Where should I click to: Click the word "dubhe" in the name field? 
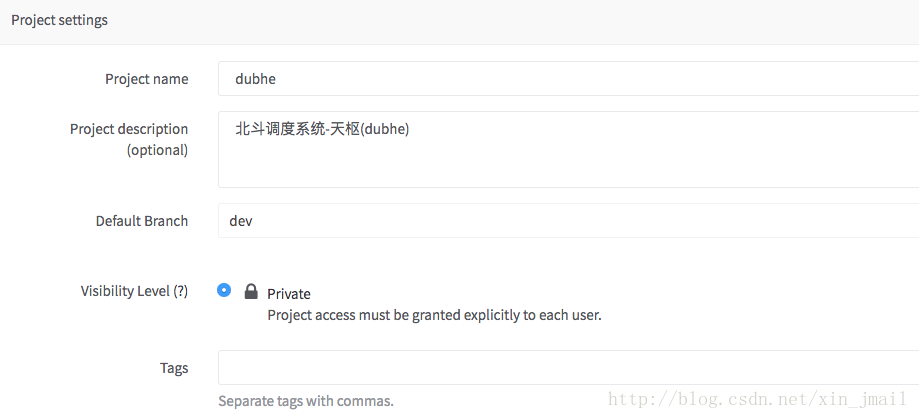(x=254, y=79)
